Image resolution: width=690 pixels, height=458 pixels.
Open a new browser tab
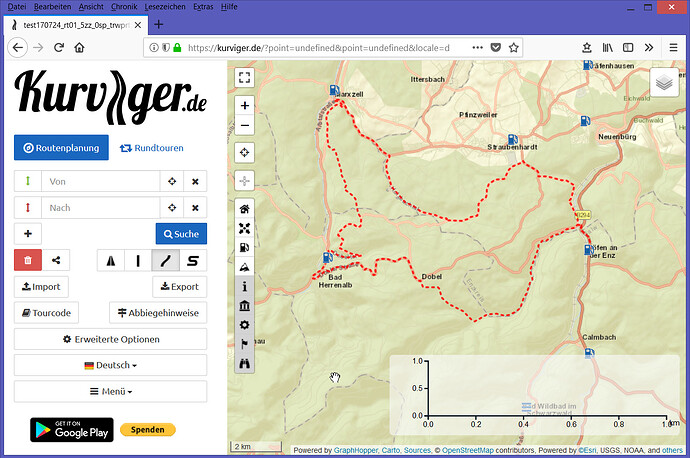click(x=159, y=25)
